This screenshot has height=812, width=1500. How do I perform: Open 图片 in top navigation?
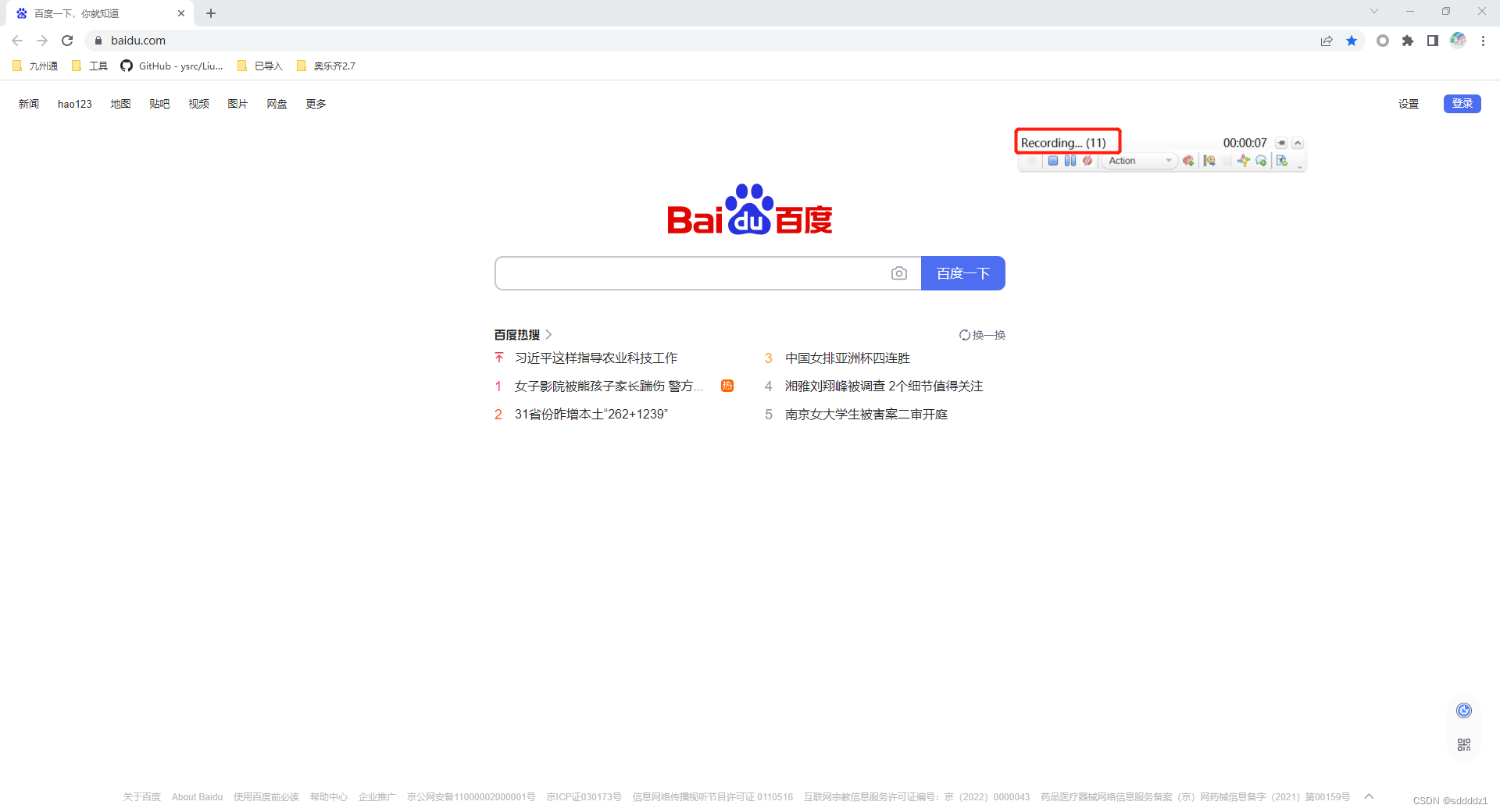237,104
